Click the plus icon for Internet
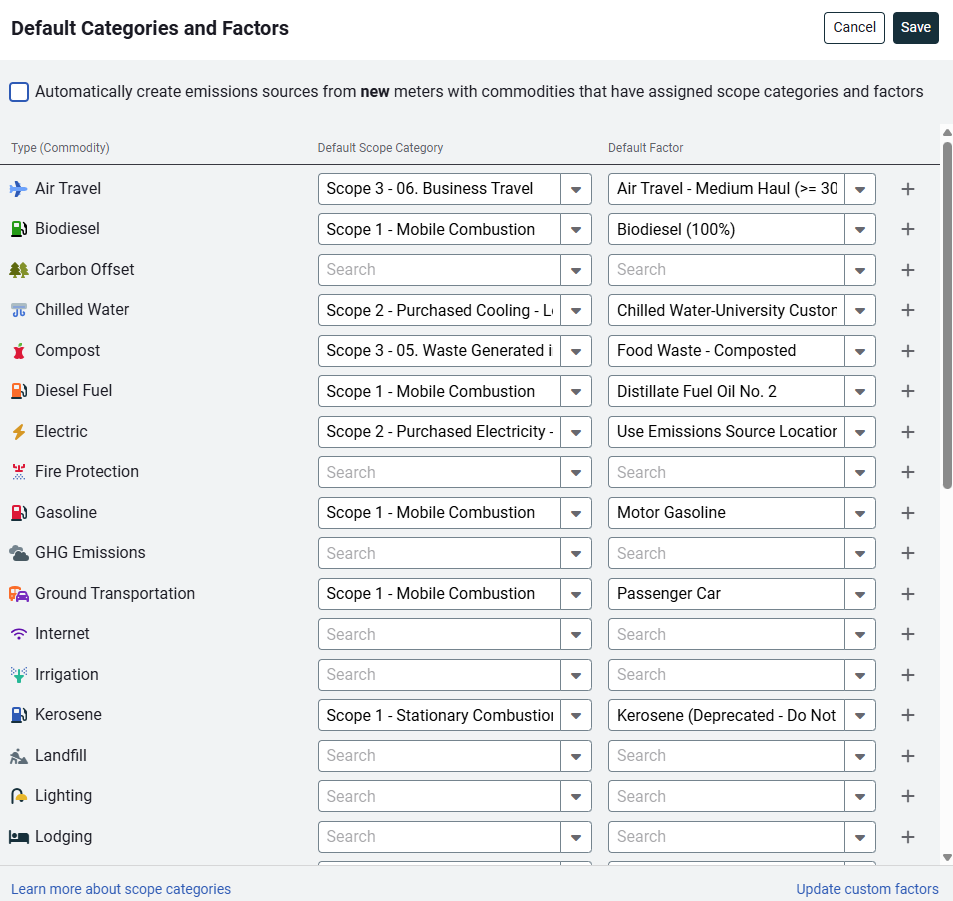 click(907, 634)
